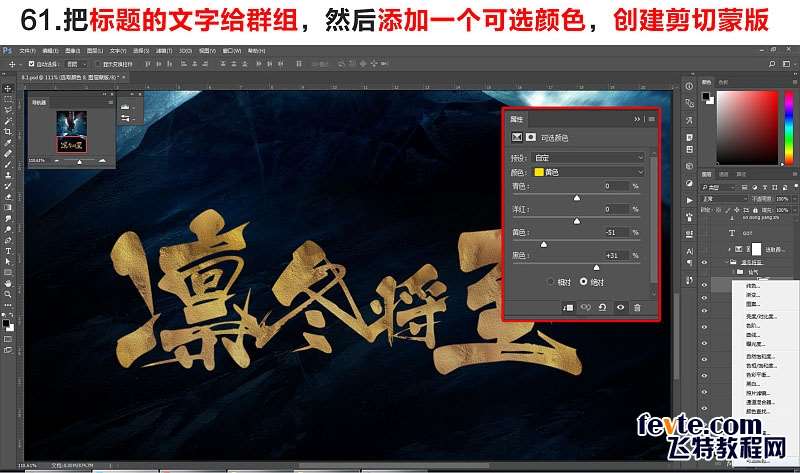Viewport: 800px width, 473px height.
Task: Reset adjustment with the circular arrow icon
Action: [603, 308]
